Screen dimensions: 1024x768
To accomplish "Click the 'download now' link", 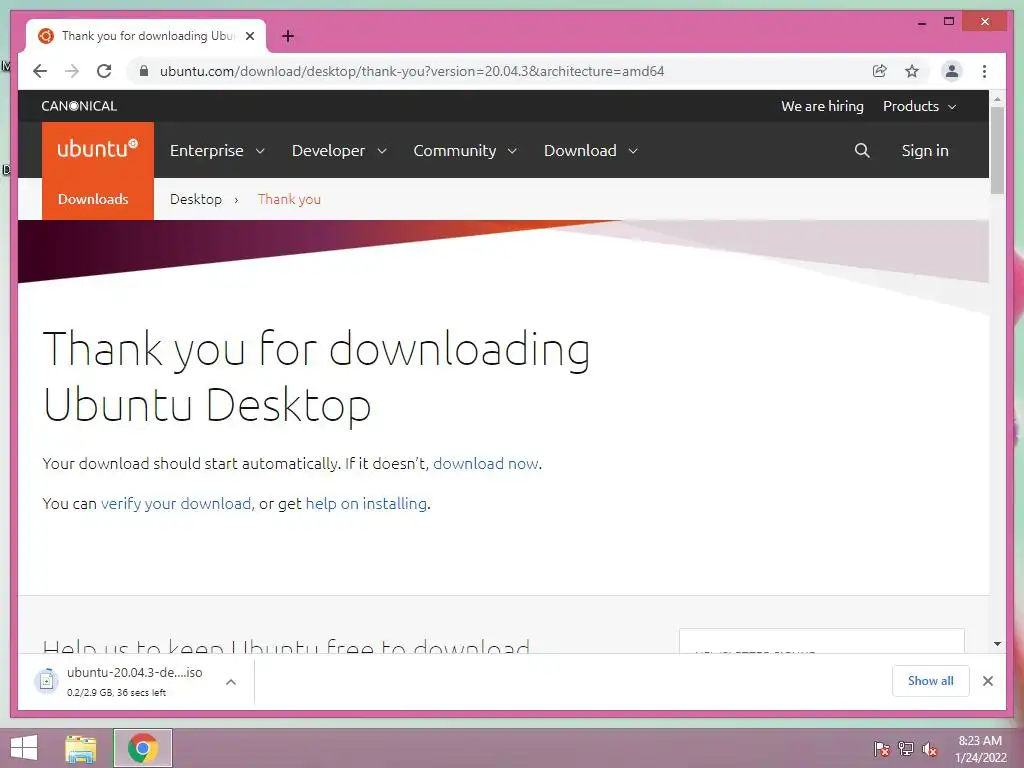I will 486,464.
